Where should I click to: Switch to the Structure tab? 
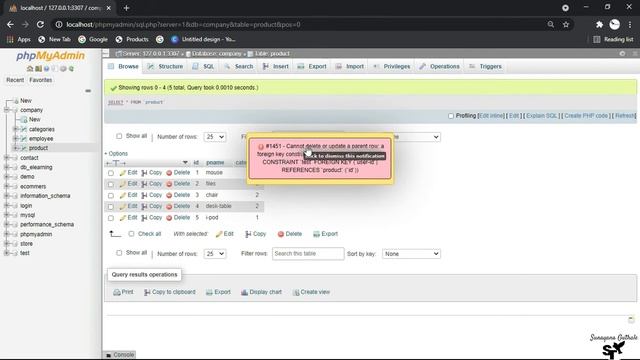pos(165,67)
